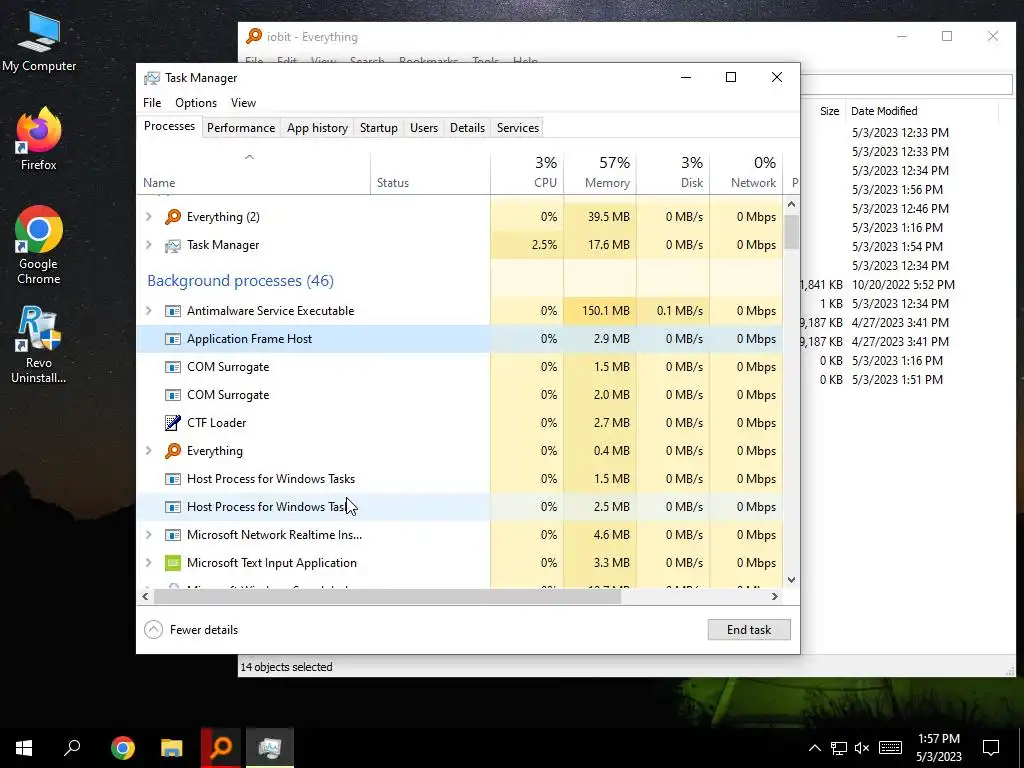The width and height of the screenshot is (1024, 768).
Task: Click the vertical scrollbar thumb in Task Manager
Action: [792, 231]
